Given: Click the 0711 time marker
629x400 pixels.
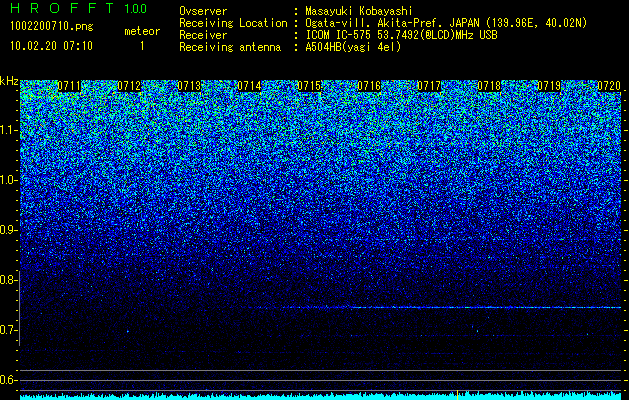Looking at the screenshot, I should pyautogui.click(x=69, y=86).
